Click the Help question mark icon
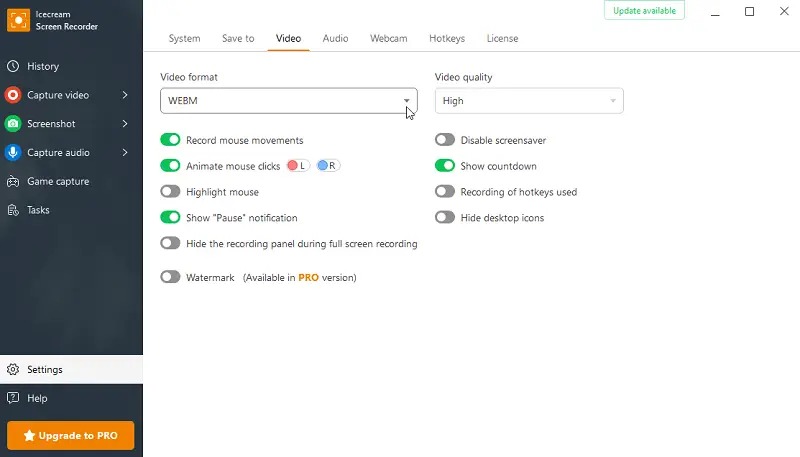The width and height of the screenshot is (800, 457). point(13,398)
